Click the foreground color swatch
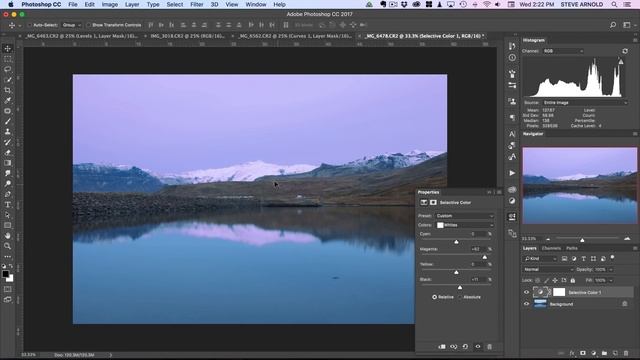Viewport: 640px width, 360px height. tap(5, 274)
